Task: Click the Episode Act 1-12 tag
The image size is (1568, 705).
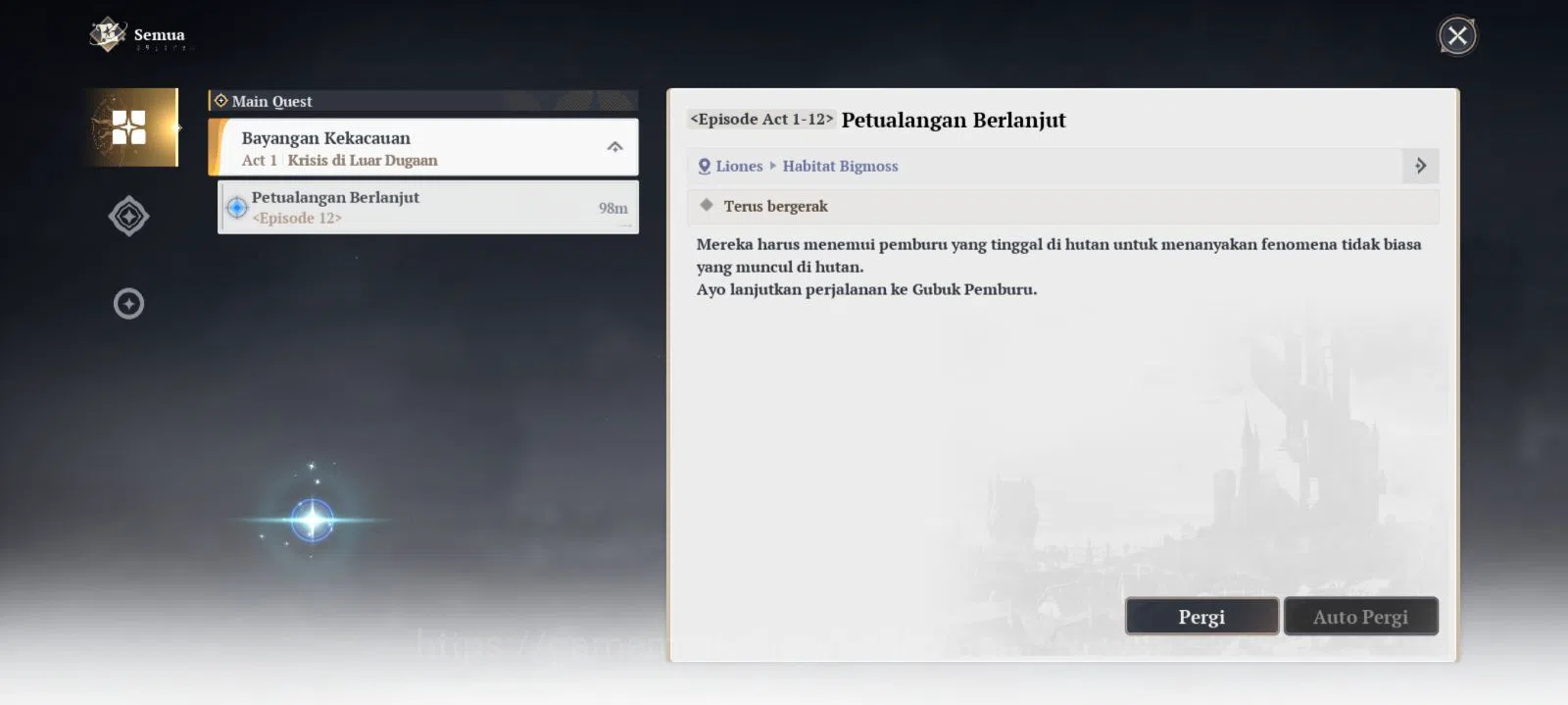Action: click(x=761, y=119)
